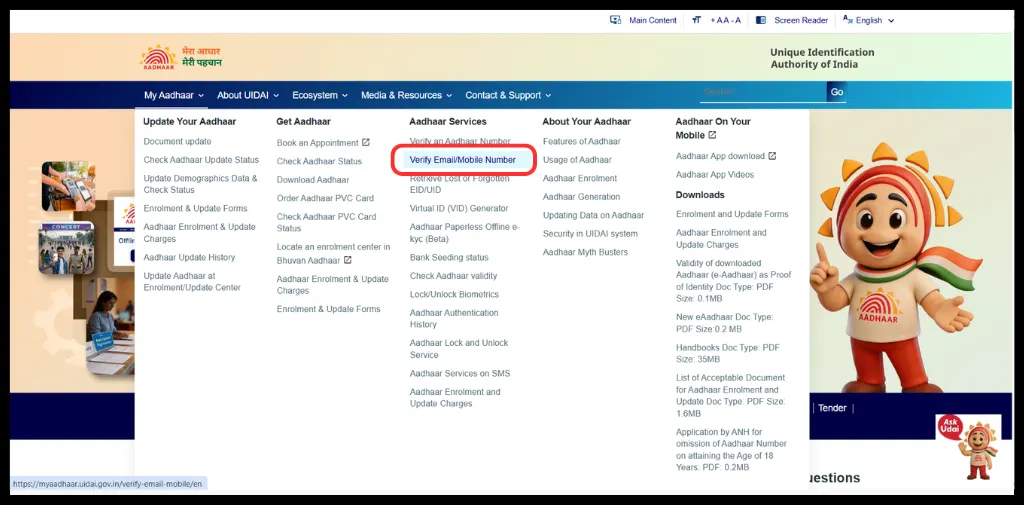Screen dimensions: 1024x505
Task: Select Order Aadhaar PVC Card
Action: (325, 198)
